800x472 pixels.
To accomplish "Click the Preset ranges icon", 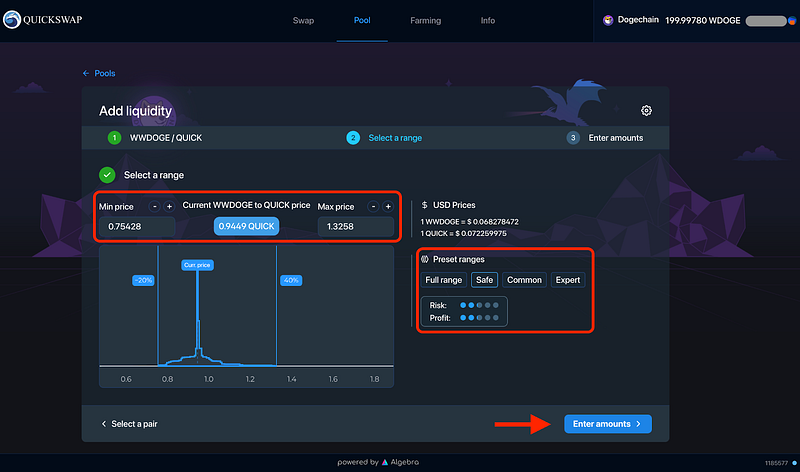I will (424, 259).
